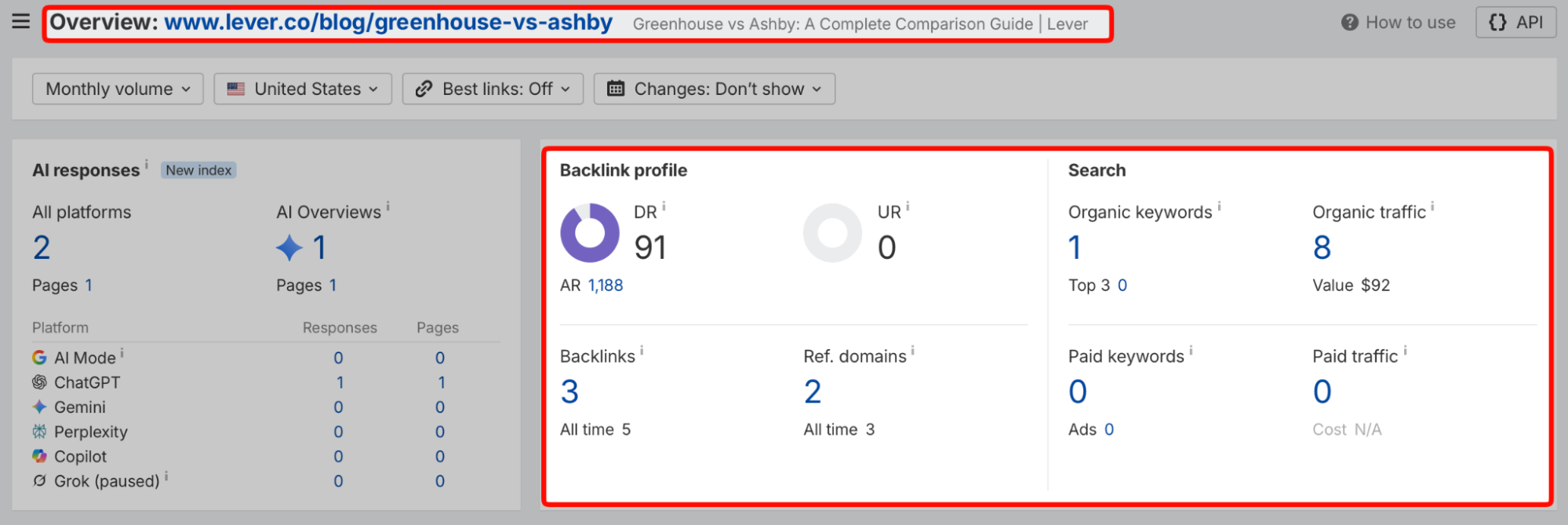Click the Responses column header

point(340,328)
